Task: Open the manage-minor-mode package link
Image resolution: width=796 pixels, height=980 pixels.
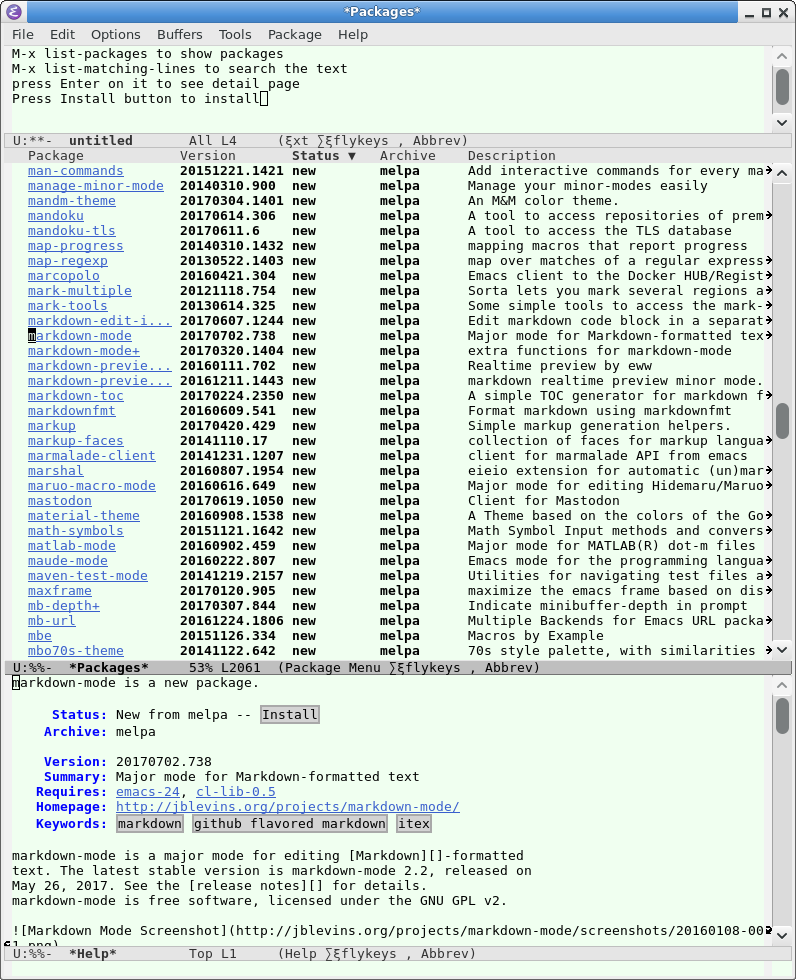Action: [x=96, y=186]
